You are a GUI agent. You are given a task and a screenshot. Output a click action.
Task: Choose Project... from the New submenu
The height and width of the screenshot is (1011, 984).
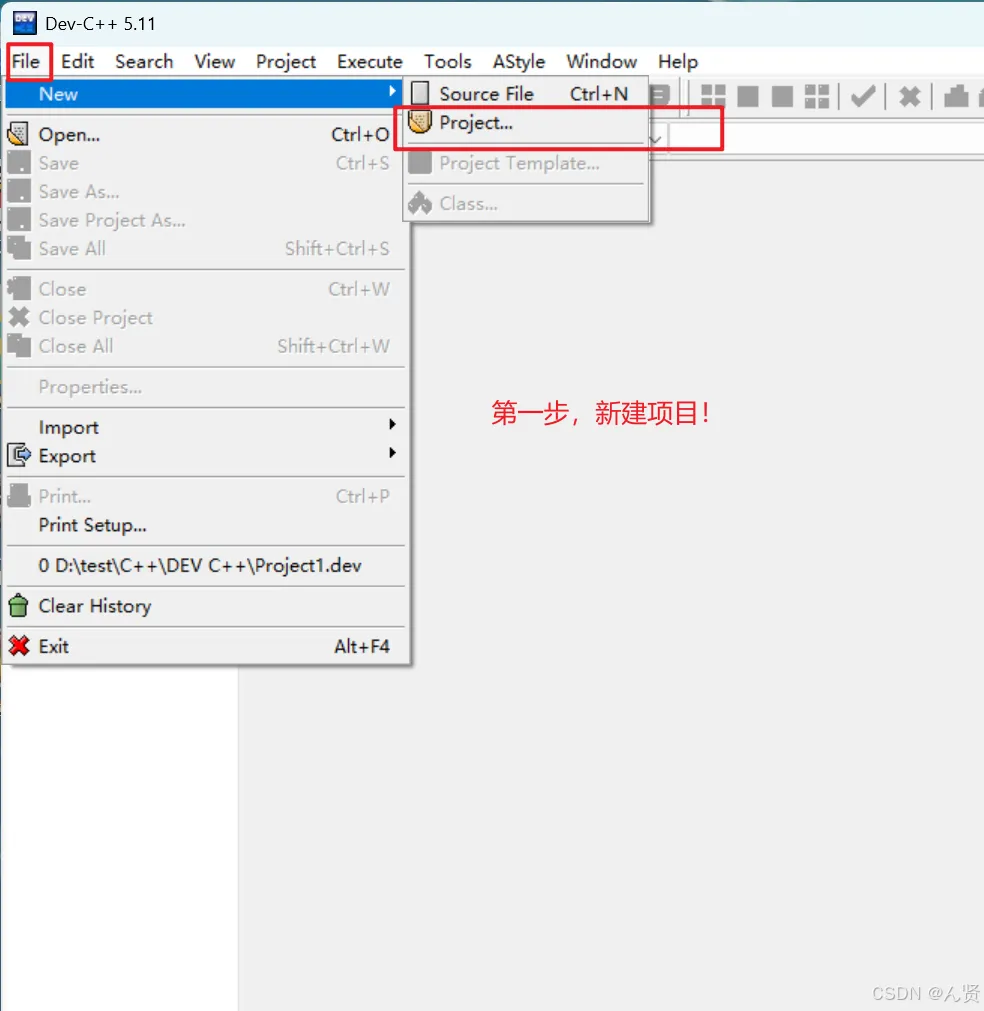526,123
